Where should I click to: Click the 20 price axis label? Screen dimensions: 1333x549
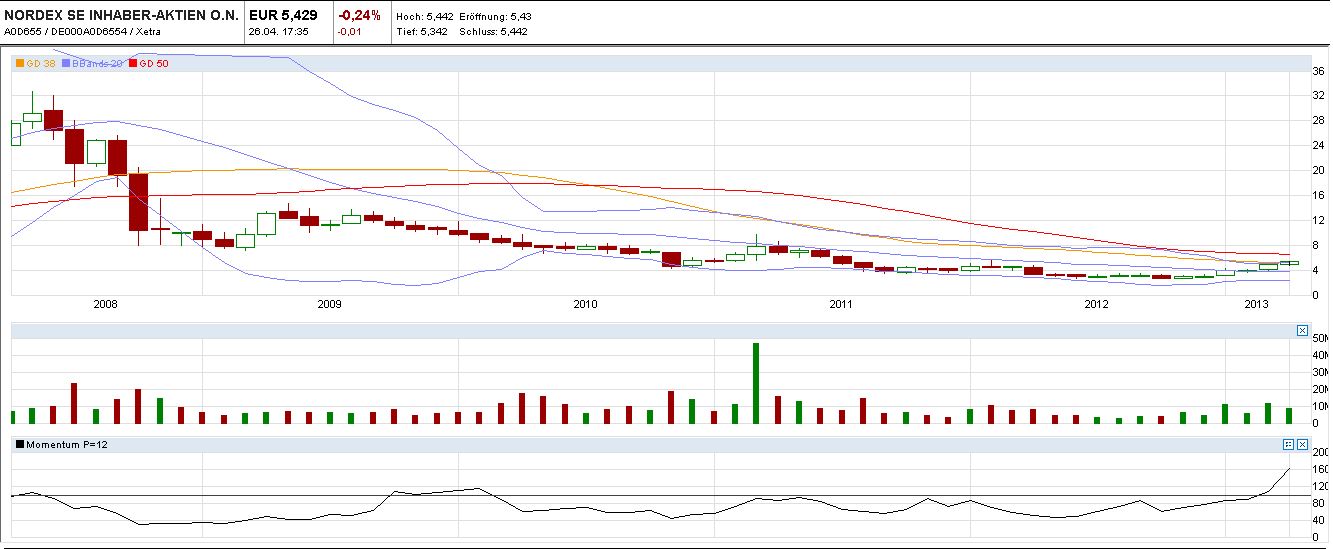point(1318,170)
